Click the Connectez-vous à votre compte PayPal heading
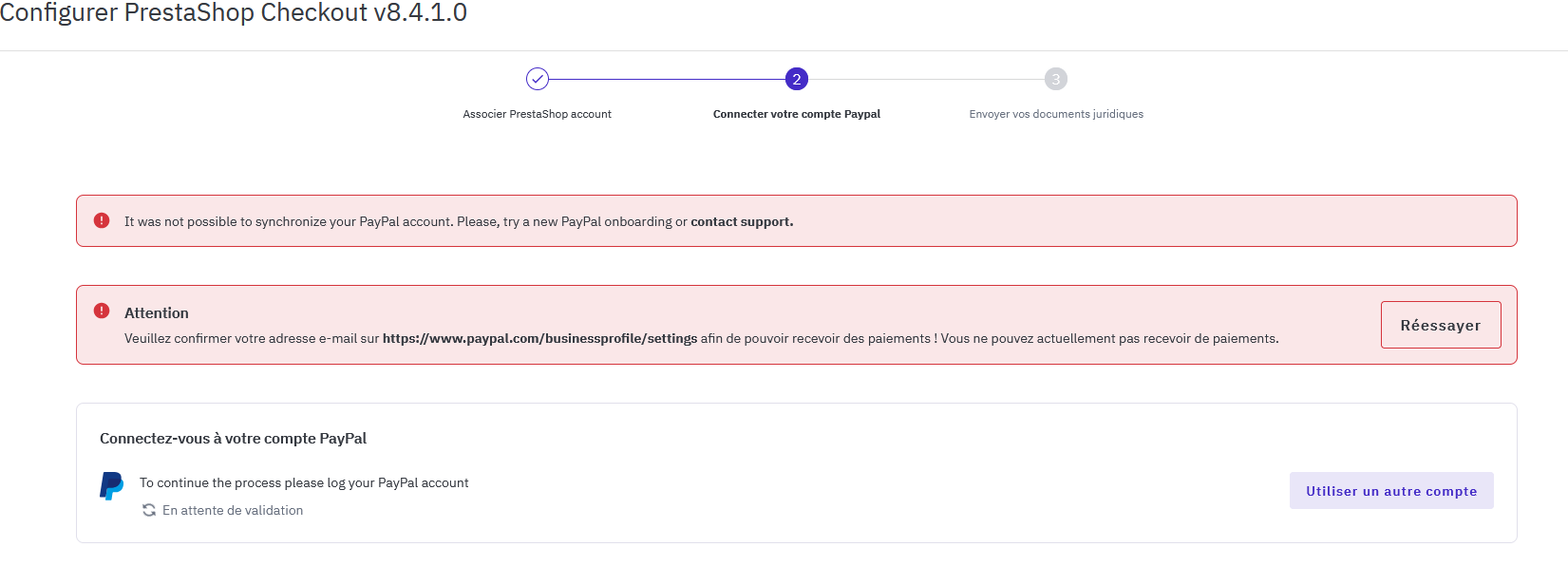This screenshot has width=1568, height=566. pos(233,438)
